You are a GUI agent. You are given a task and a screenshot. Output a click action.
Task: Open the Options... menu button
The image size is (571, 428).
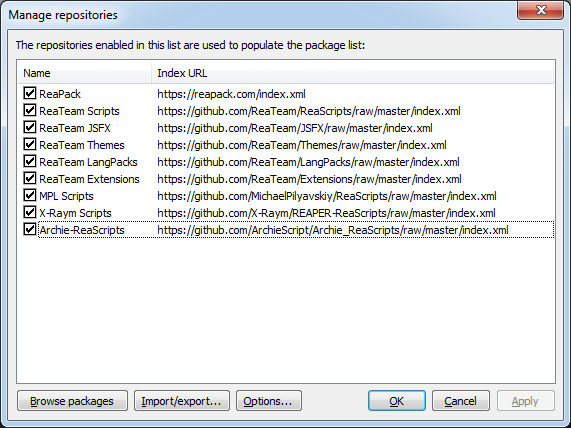coord(269,401)
